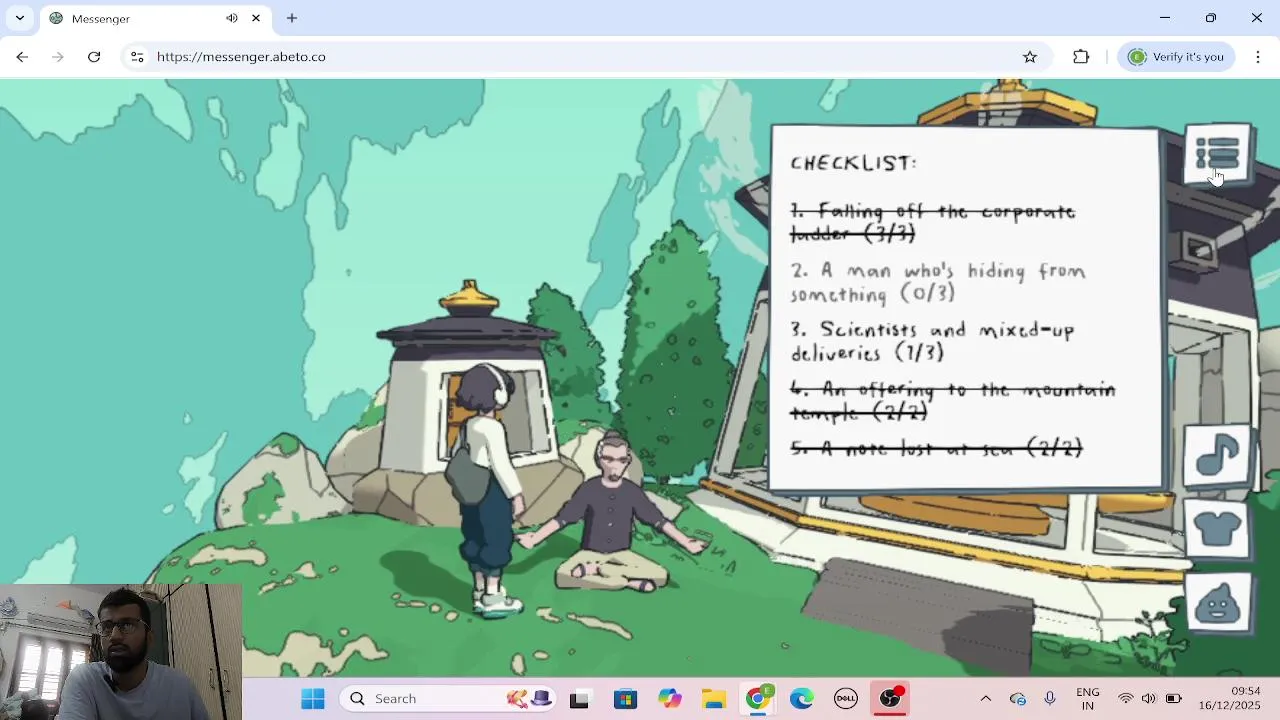
Task: Open the Windows Start menu
Action: [x=313, y=698]
